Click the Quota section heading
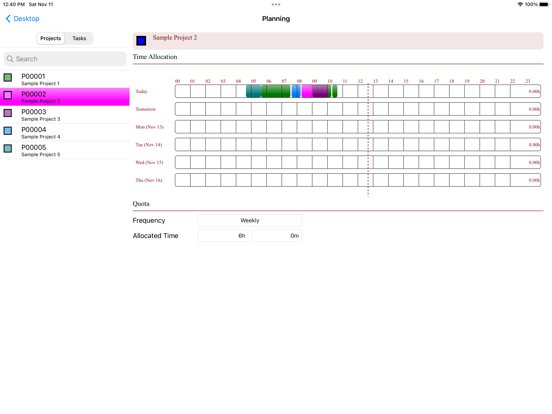 (x=141, y=204)
